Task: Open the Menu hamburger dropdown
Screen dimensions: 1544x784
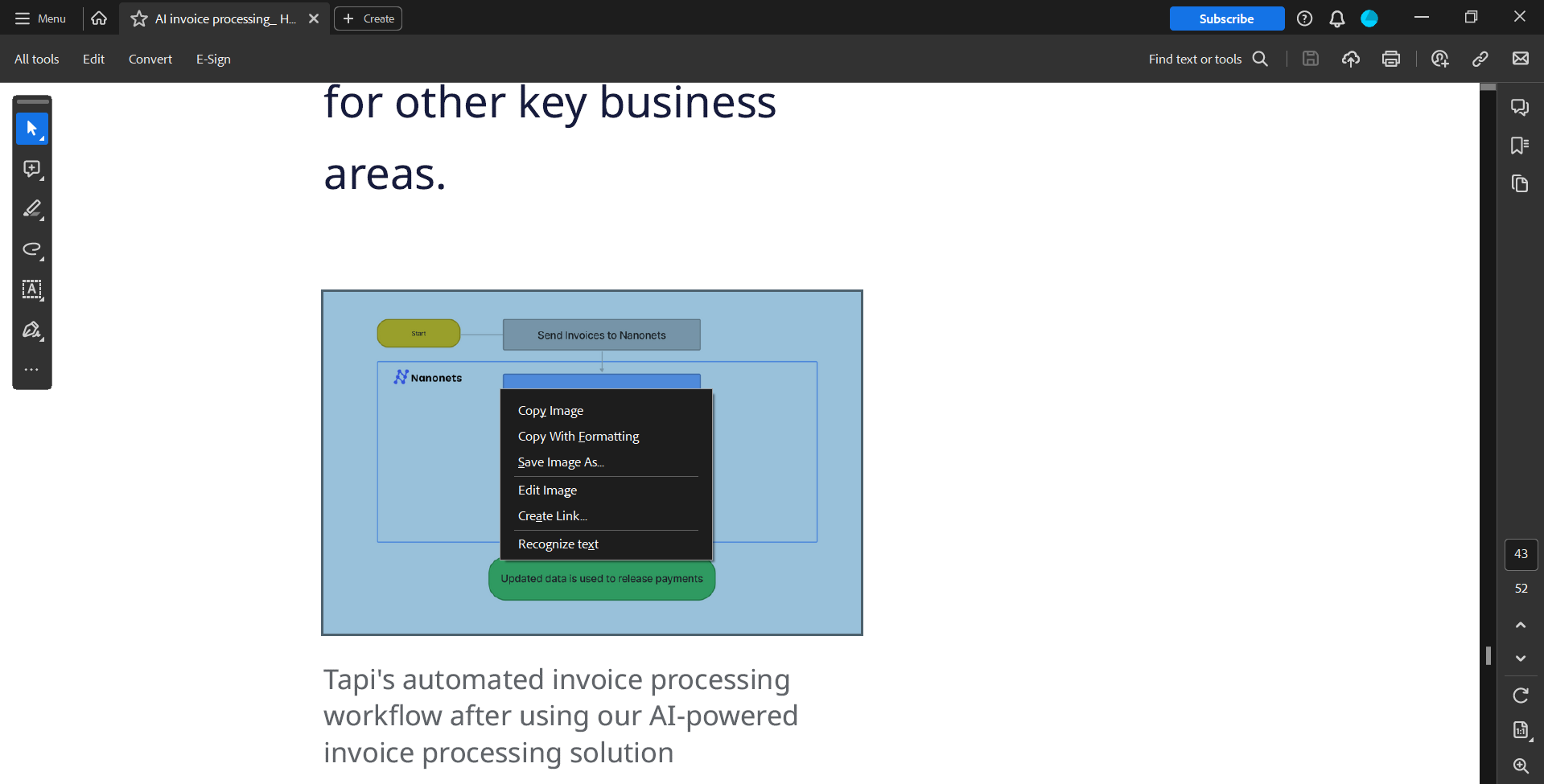Action: click(40, 18)
